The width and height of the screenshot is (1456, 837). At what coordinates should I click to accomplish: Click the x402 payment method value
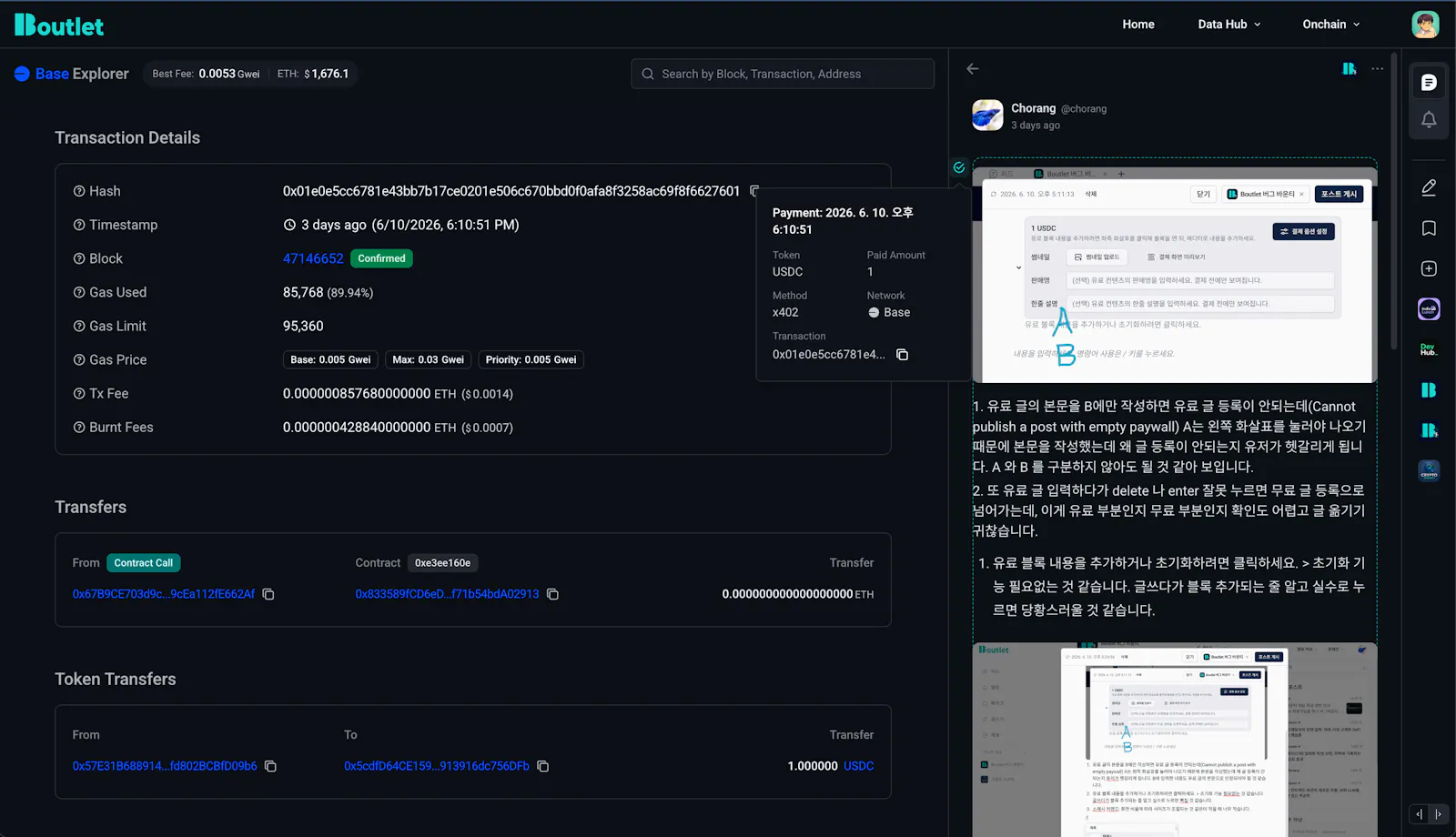point(785,312)
